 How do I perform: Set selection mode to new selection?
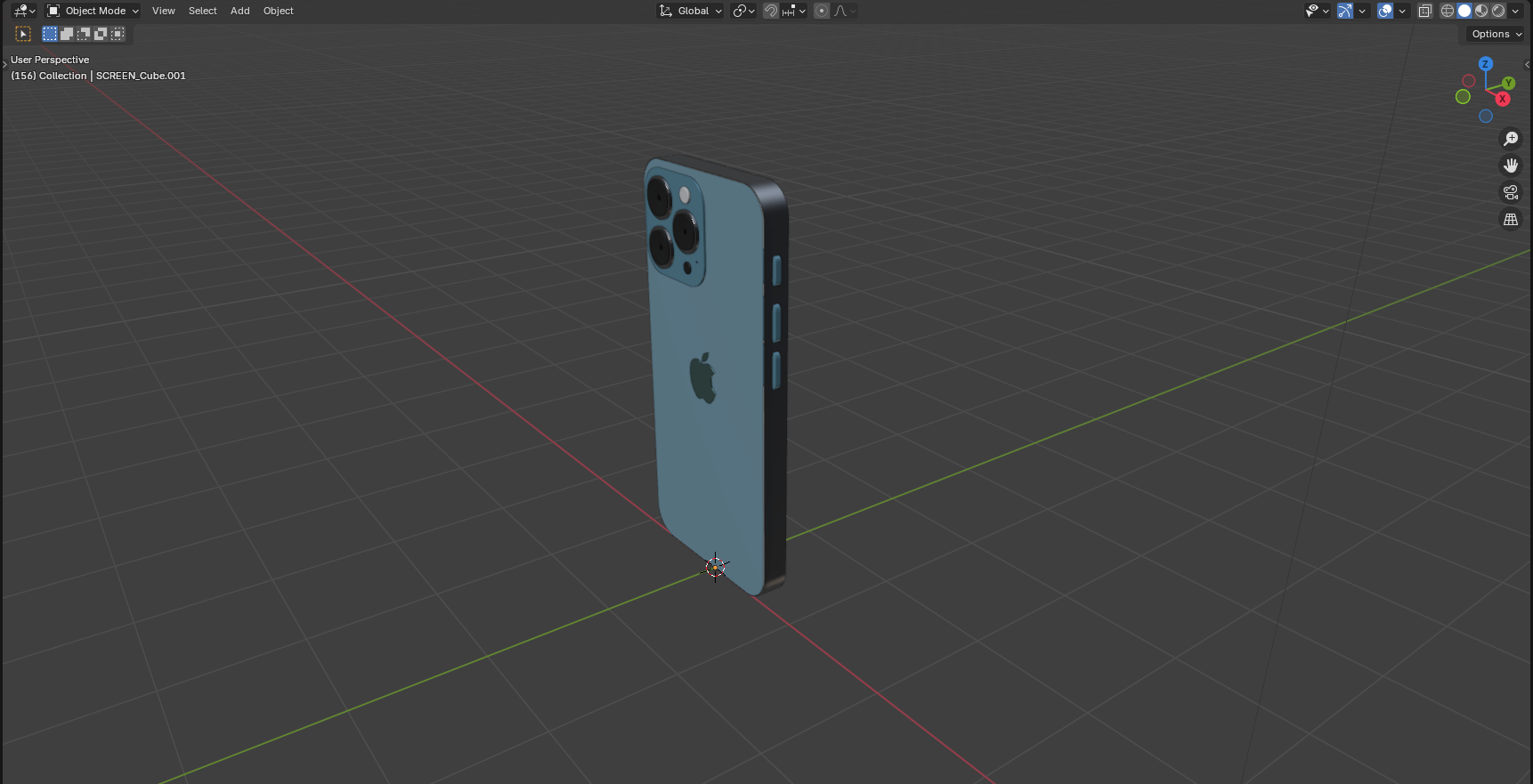[x=50, y=34]
